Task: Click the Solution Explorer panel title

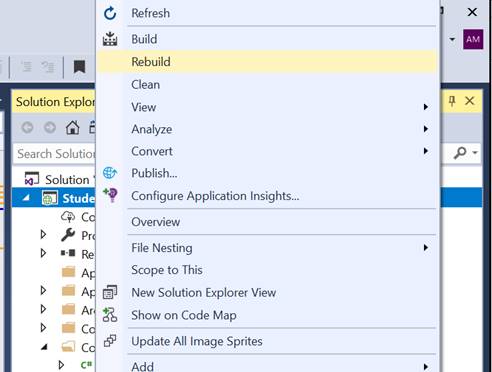Action: tap(55, 101)
